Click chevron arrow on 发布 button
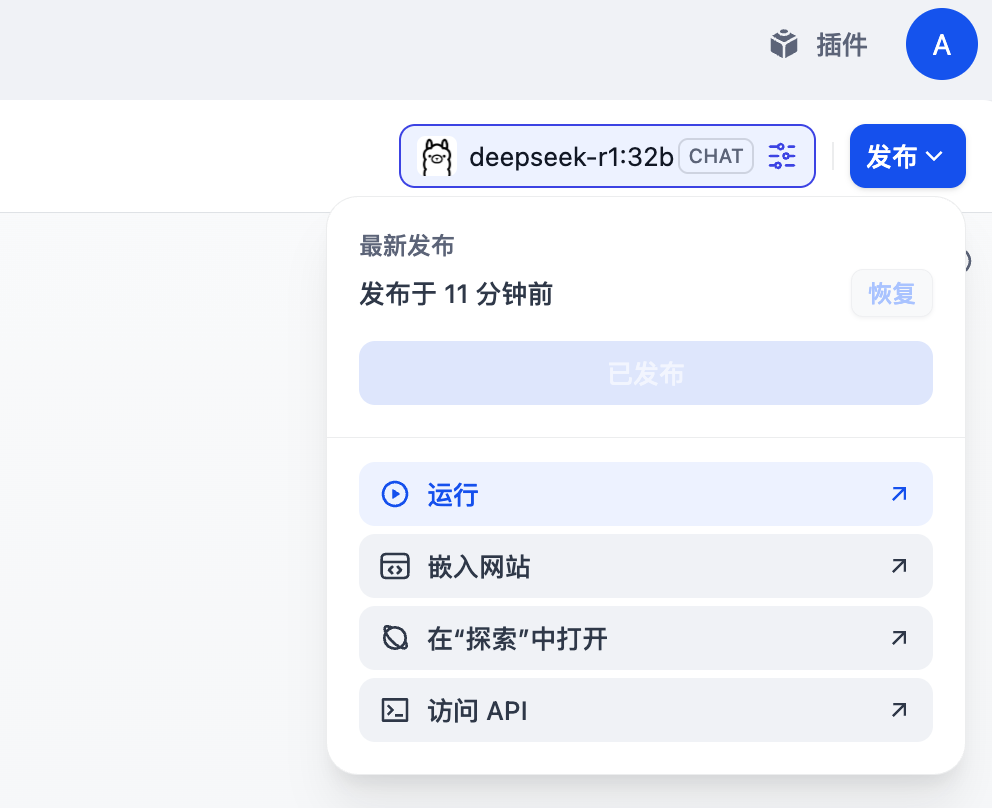This screenshot has width=992, height=808. [x=934, y=156]
